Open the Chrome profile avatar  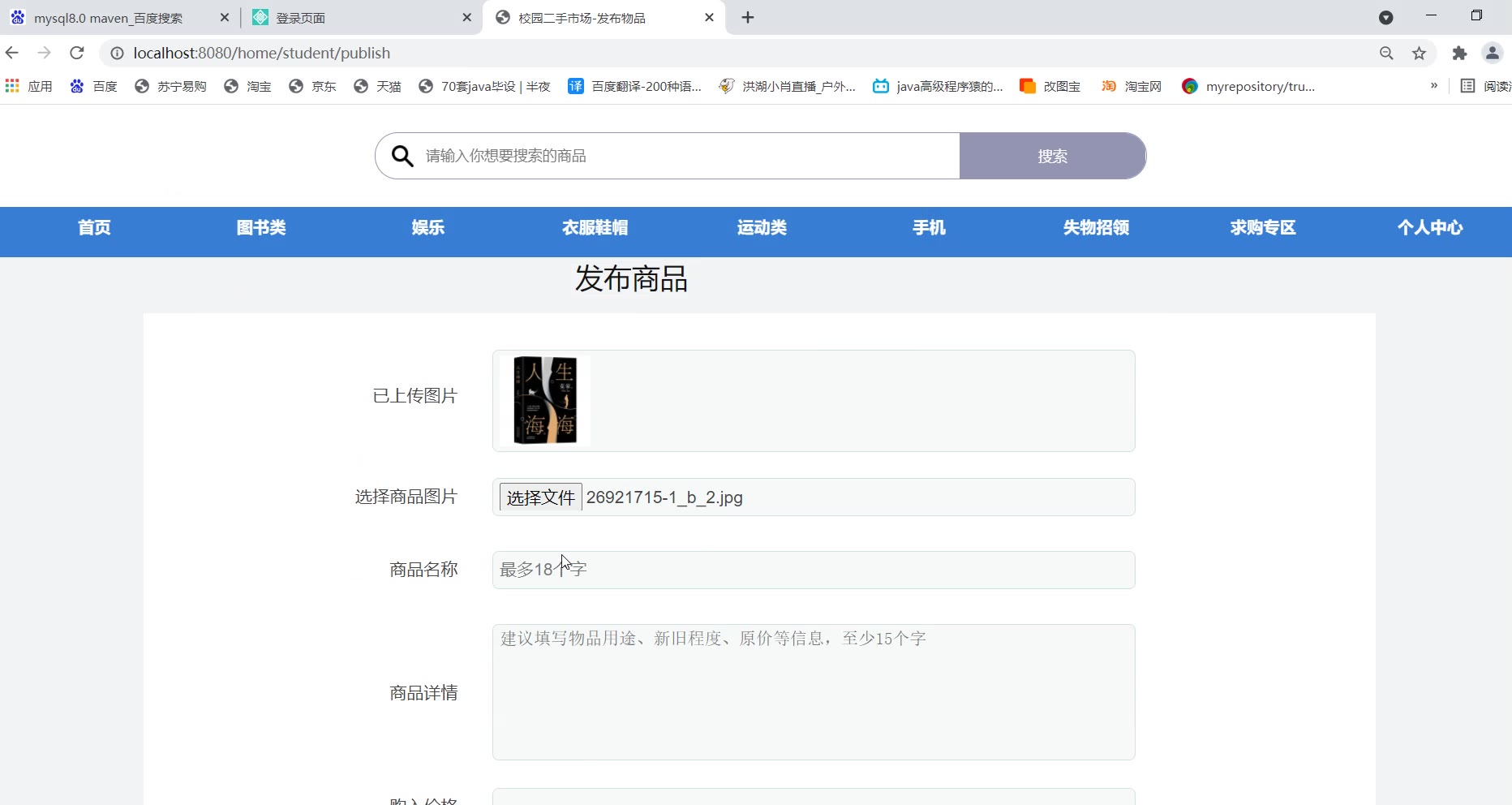(x=1493, y=53)
